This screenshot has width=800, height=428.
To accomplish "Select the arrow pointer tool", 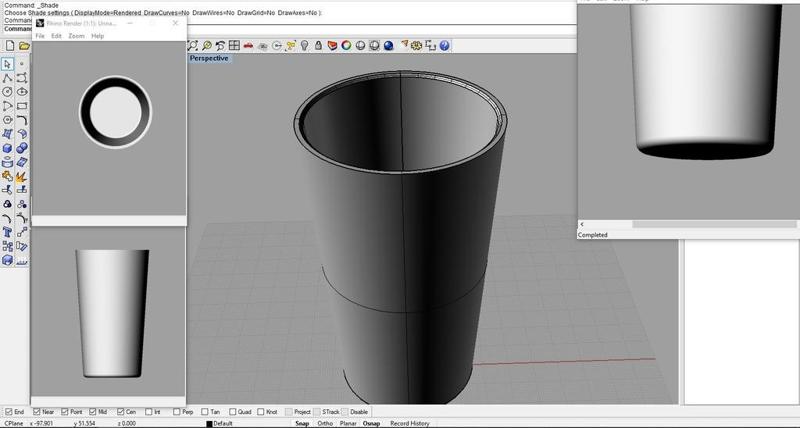I will click(8, 64).
